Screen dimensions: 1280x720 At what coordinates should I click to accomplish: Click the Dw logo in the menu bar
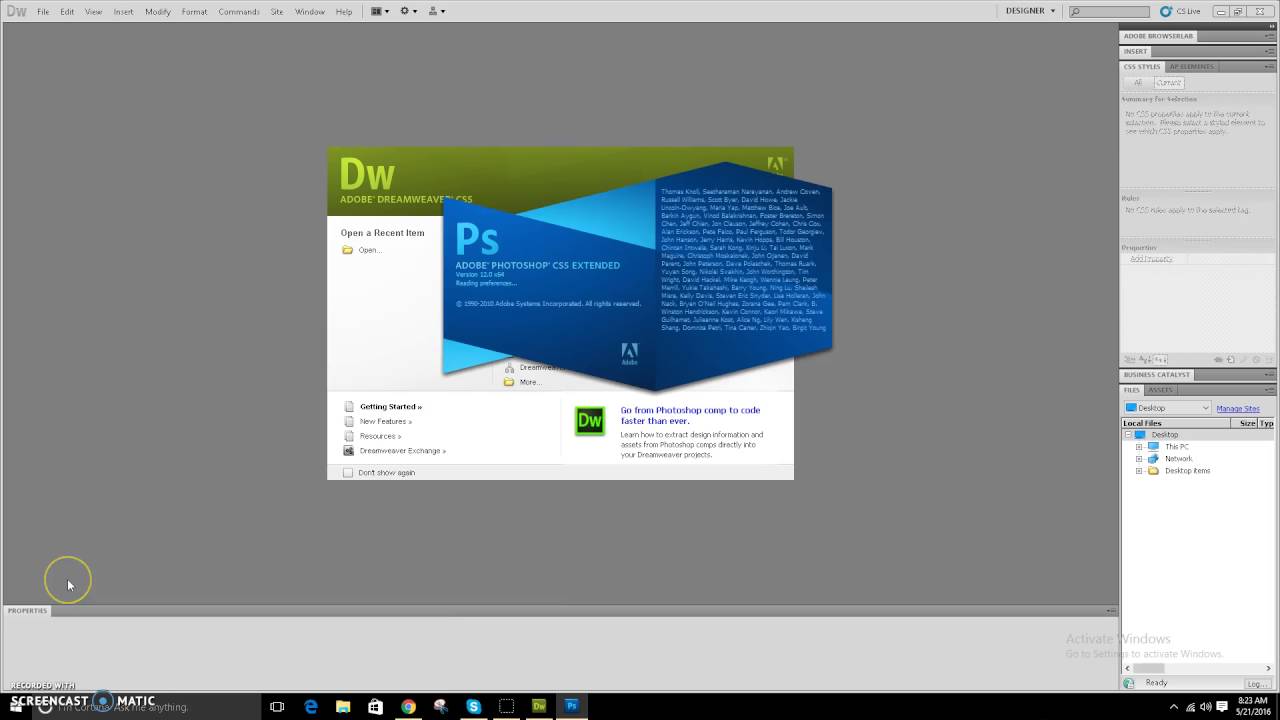pos(16,11)
